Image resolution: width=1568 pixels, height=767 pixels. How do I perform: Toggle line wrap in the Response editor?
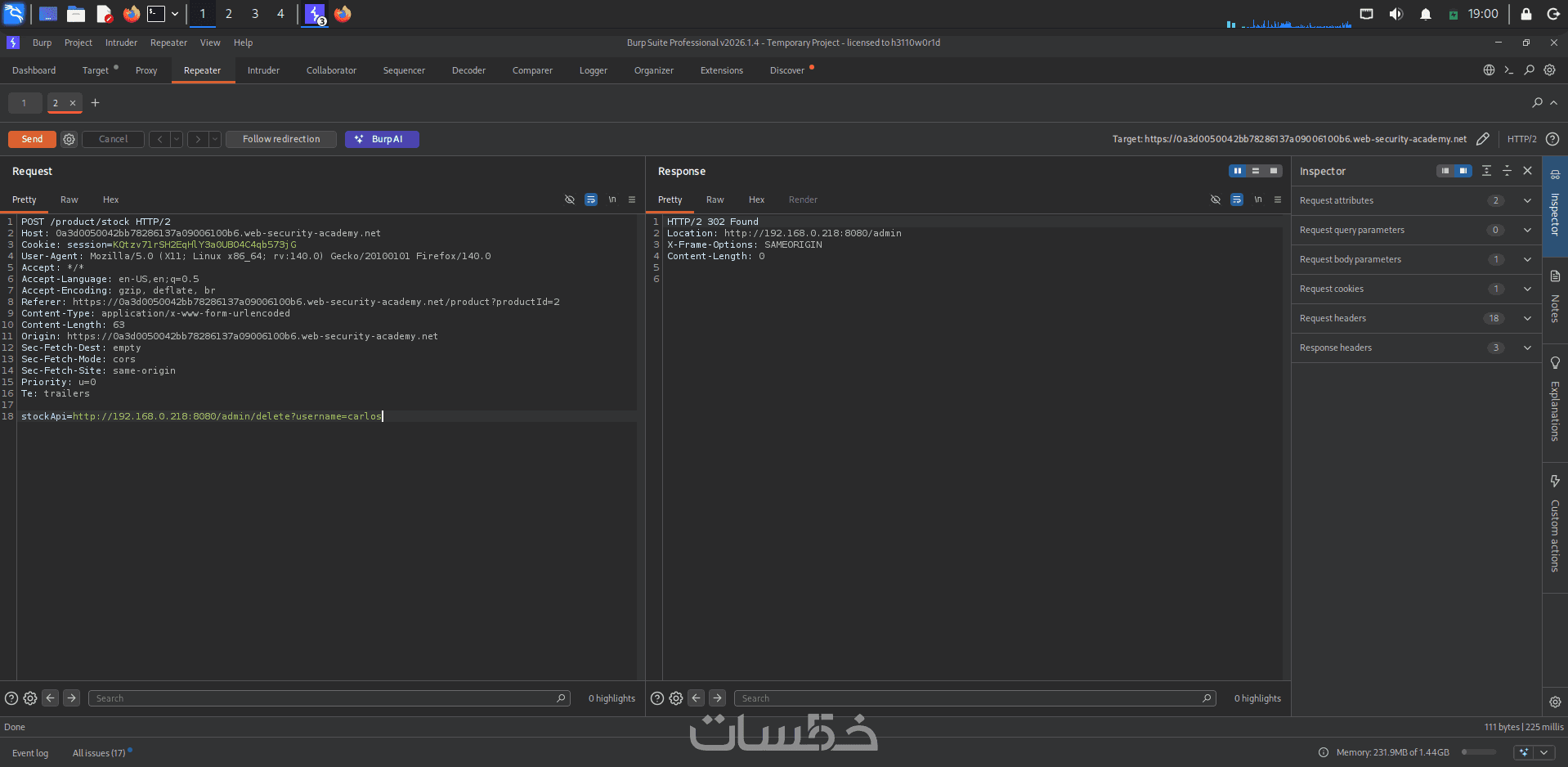pos(1237,200)
